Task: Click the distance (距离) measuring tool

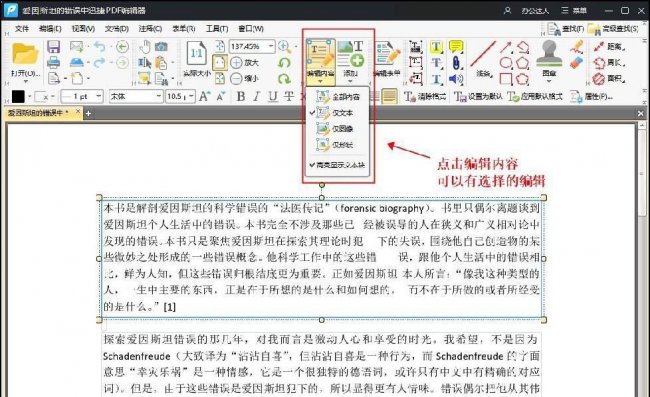Action: (x=609, y=46)
